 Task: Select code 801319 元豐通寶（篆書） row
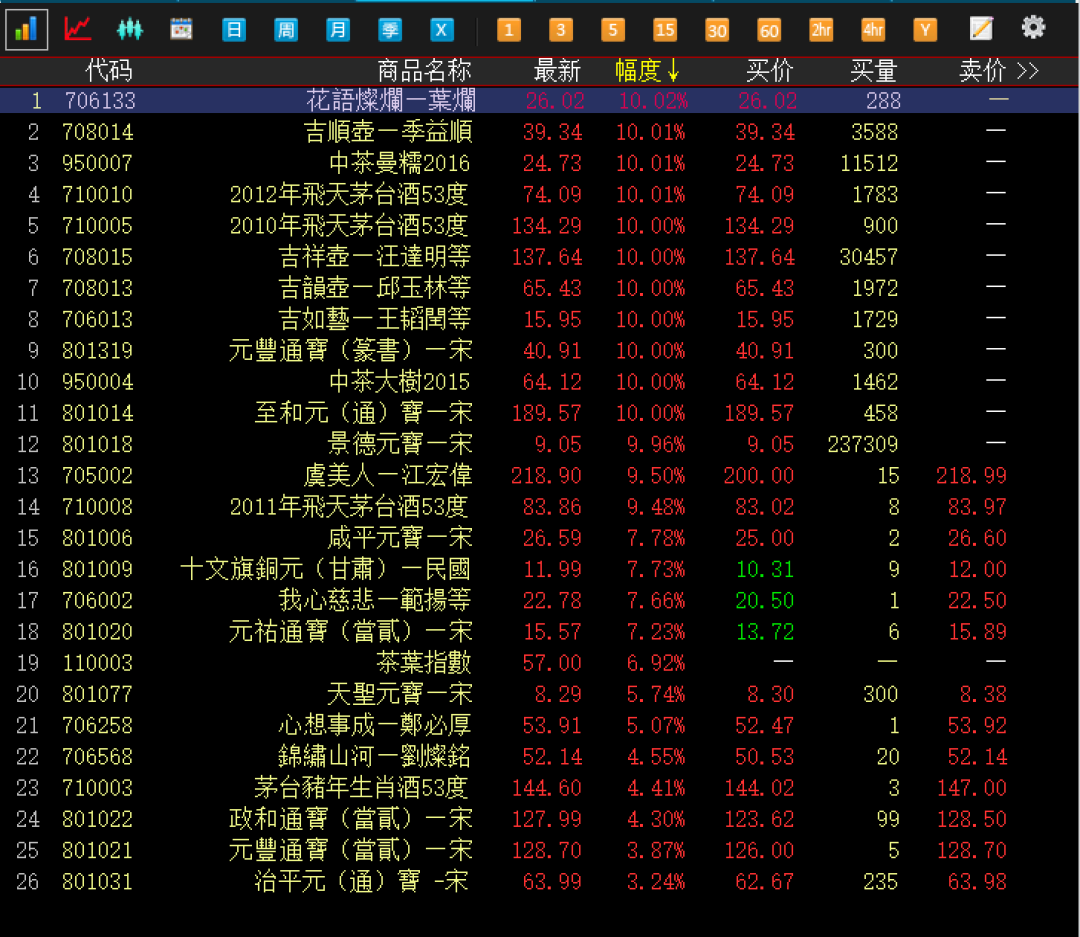[539, 351]
